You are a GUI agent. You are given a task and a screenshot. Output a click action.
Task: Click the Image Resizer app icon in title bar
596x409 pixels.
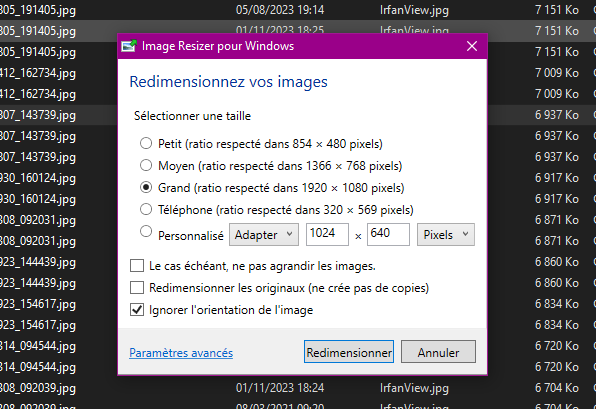[129, 46]
